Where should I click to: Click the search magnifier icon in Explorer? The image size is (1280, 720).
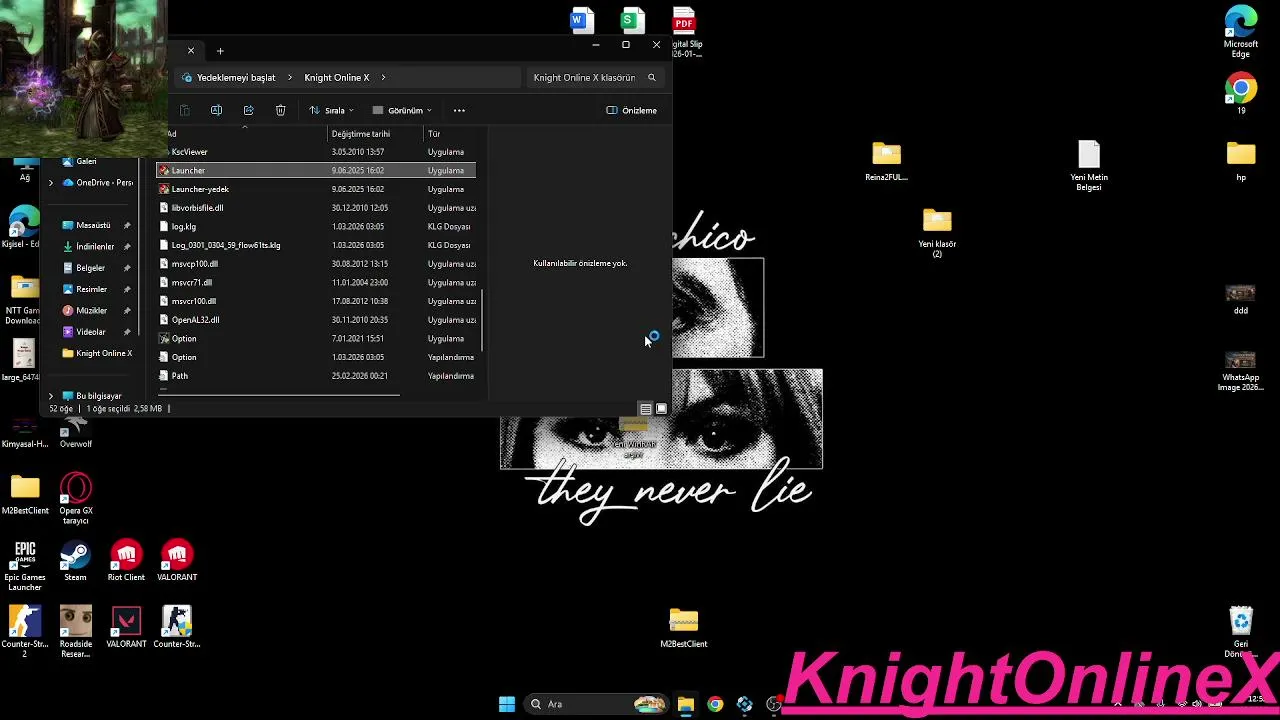[652, 77]
